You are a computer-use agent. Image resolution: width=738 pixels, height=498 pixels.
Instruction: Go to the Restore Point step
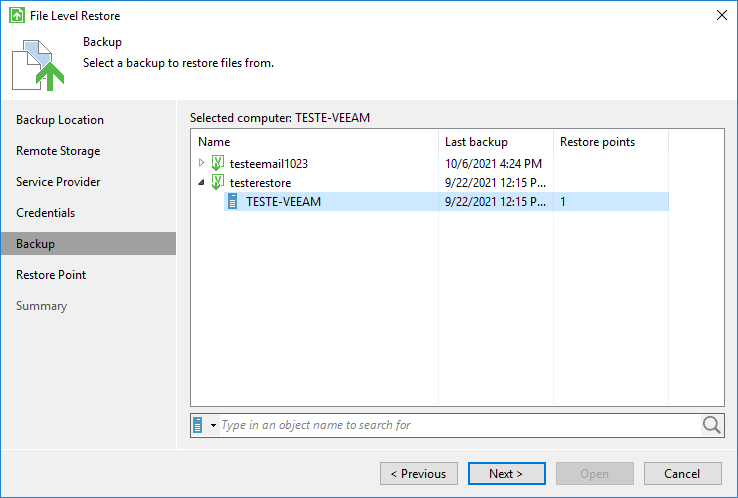[51, 274]
